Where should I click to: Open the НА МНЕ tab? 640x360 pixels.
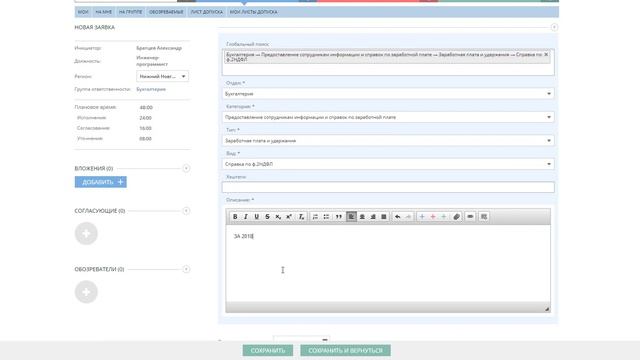104,12
